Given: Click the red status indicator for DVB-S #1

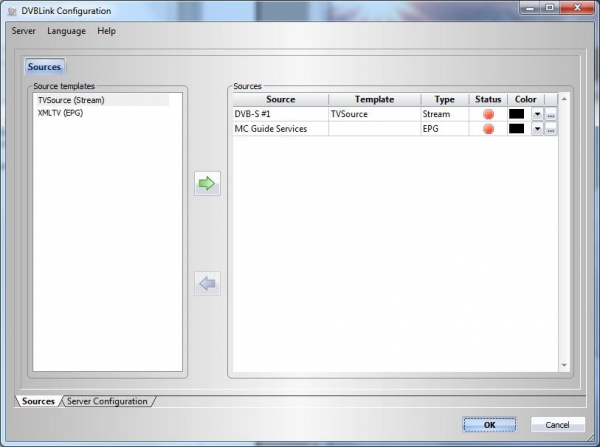Looking at the screenshot, I should coord(488,114).
